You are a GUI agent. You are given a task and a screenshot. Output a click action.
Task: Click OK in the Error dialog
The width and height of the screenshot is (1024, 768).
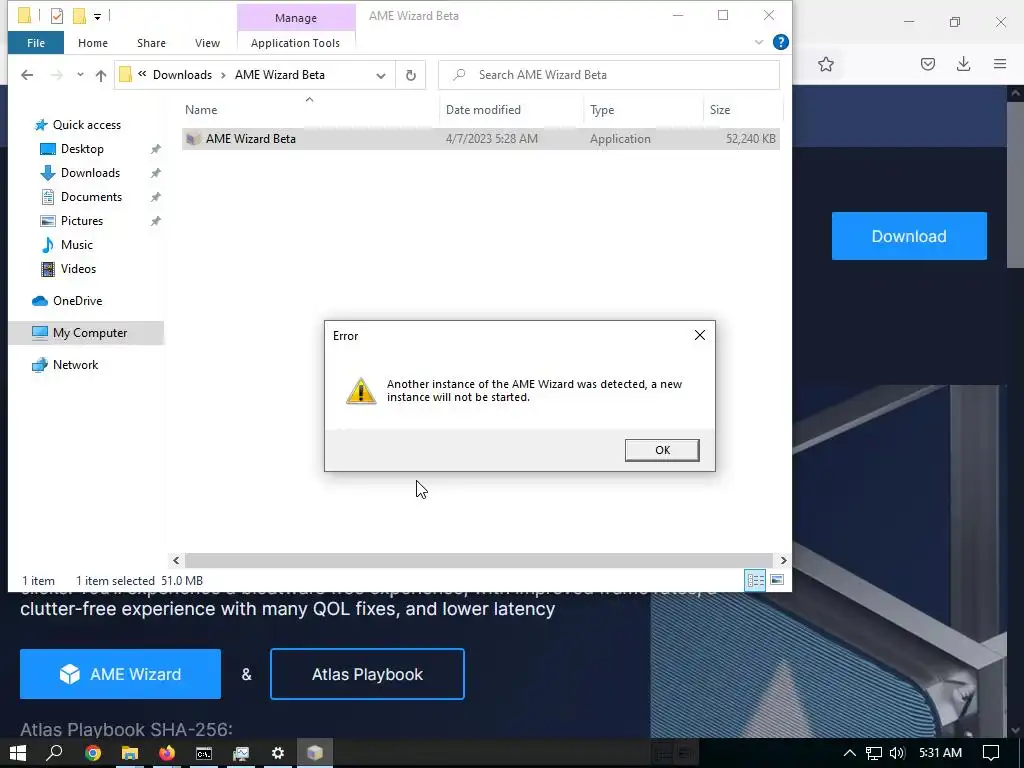(x=662, y=450)
